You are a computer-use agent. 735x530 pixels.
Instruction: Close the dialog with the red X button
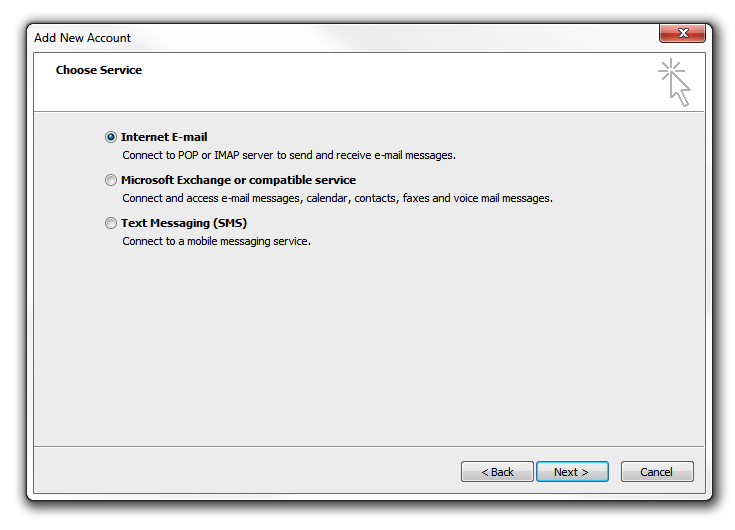click(x=682, y=33)
